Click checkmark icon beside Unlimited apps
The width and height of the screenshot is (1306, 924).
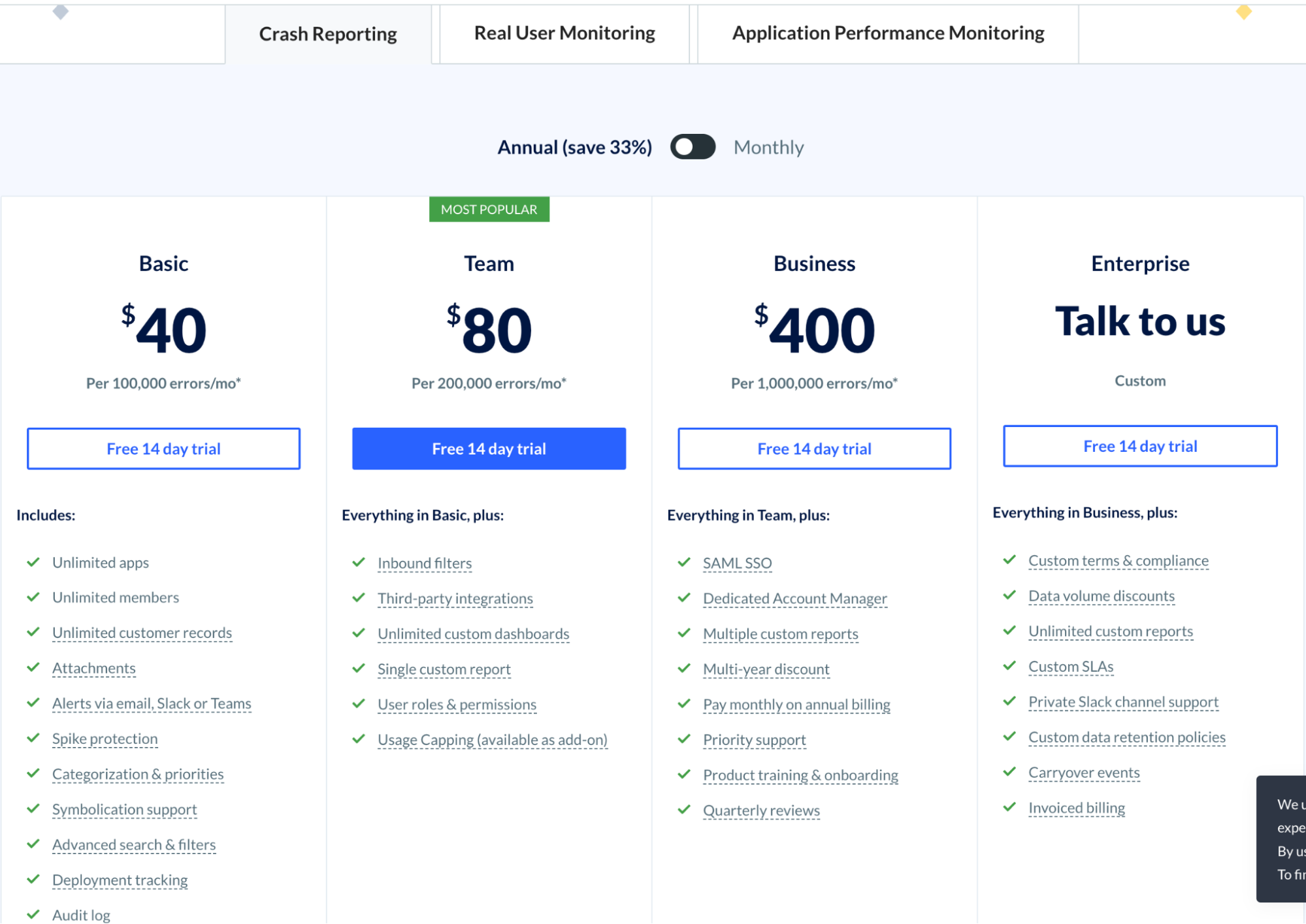pyautogui.click(x=33, y=562)
